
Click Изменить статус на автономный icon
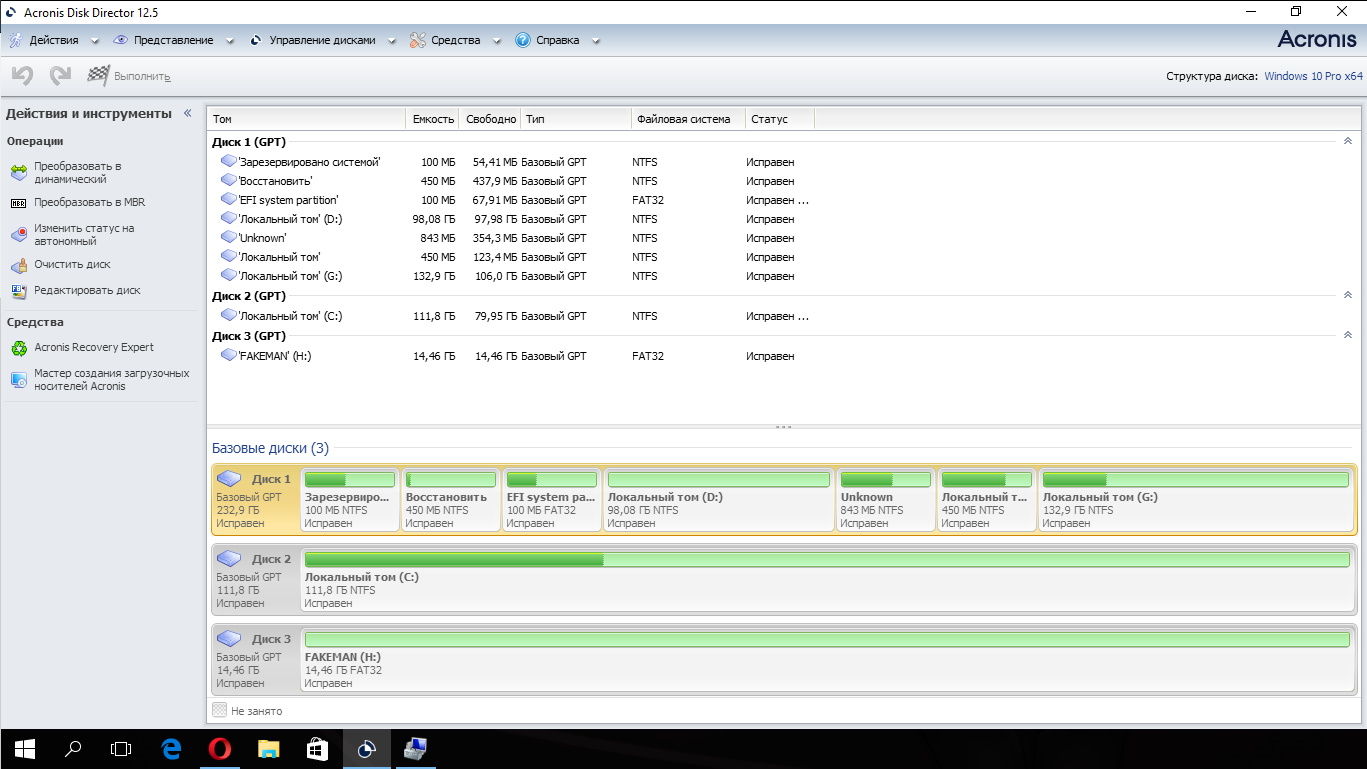[x=19, y=235]
